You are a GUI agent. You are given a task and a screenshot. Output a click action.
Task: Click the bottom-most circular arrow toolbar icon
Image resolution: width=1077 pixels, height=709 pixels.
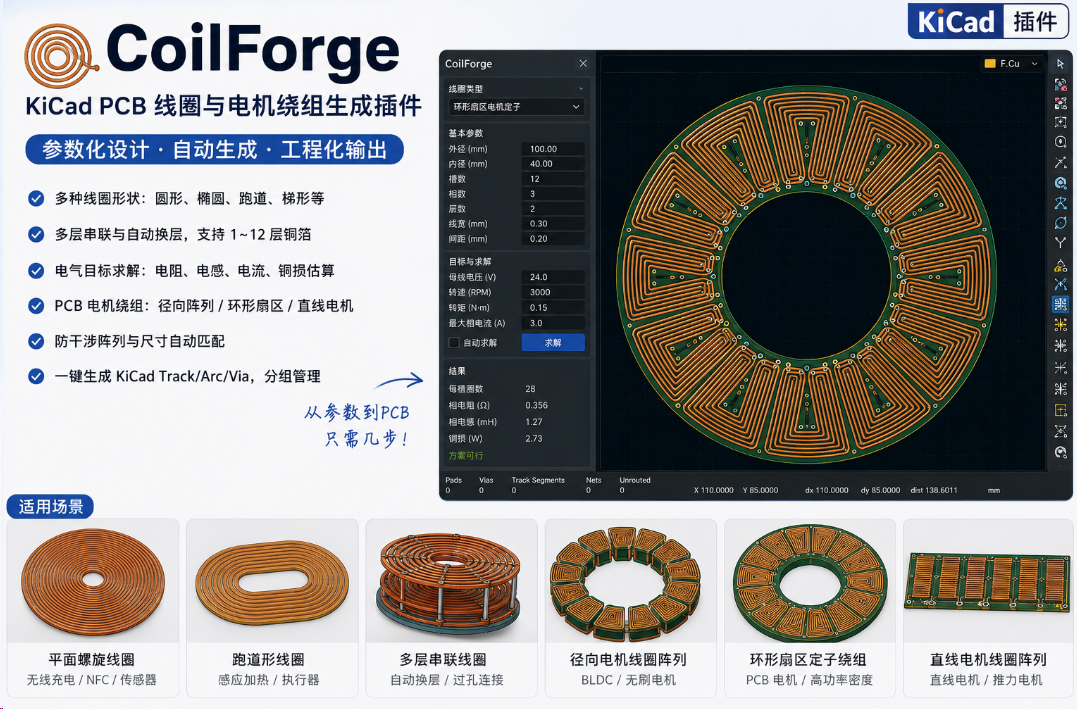pyautogui.click(x=1061, y=452)
